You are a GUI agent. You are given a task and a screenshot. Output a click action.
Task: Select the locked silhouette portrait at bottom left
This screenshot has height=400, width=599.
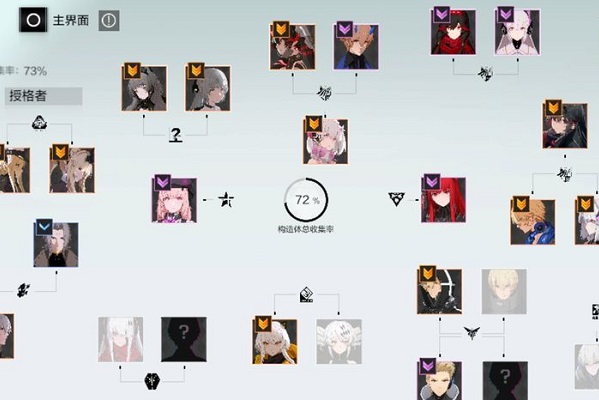pos(184,339)
